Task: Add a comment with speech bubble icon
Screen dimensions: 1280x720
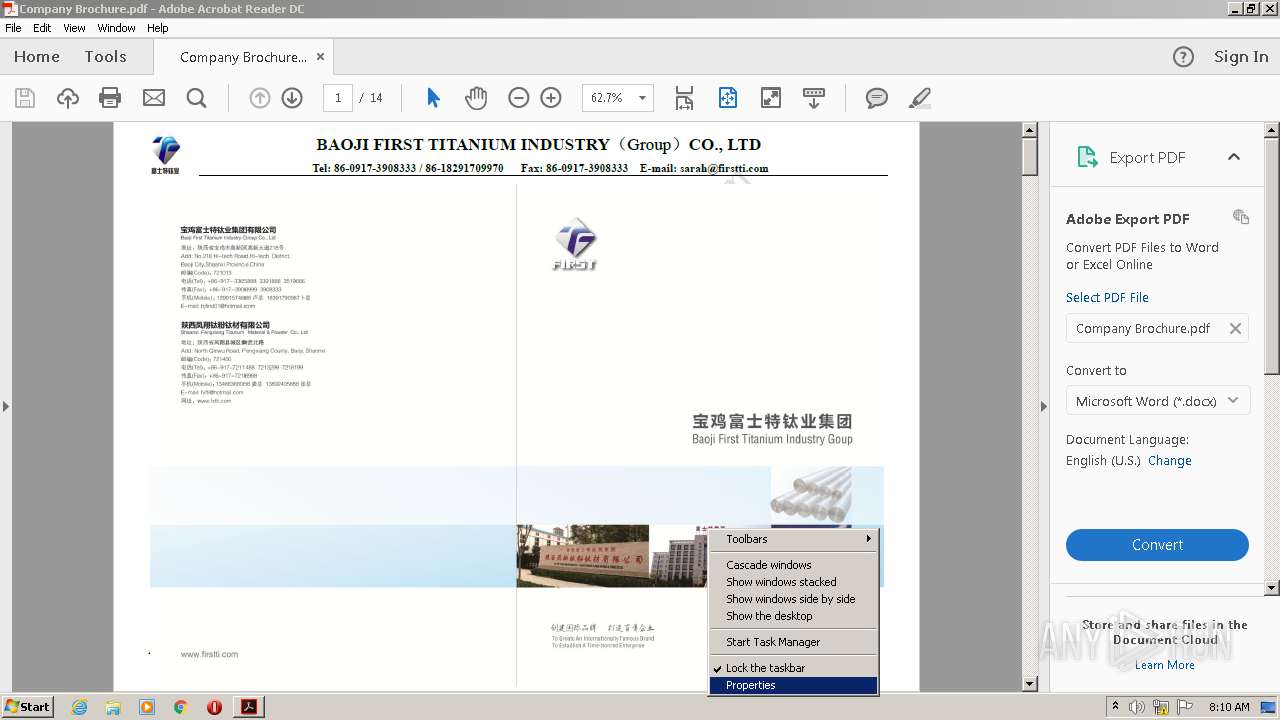Action: pos(877,98)
